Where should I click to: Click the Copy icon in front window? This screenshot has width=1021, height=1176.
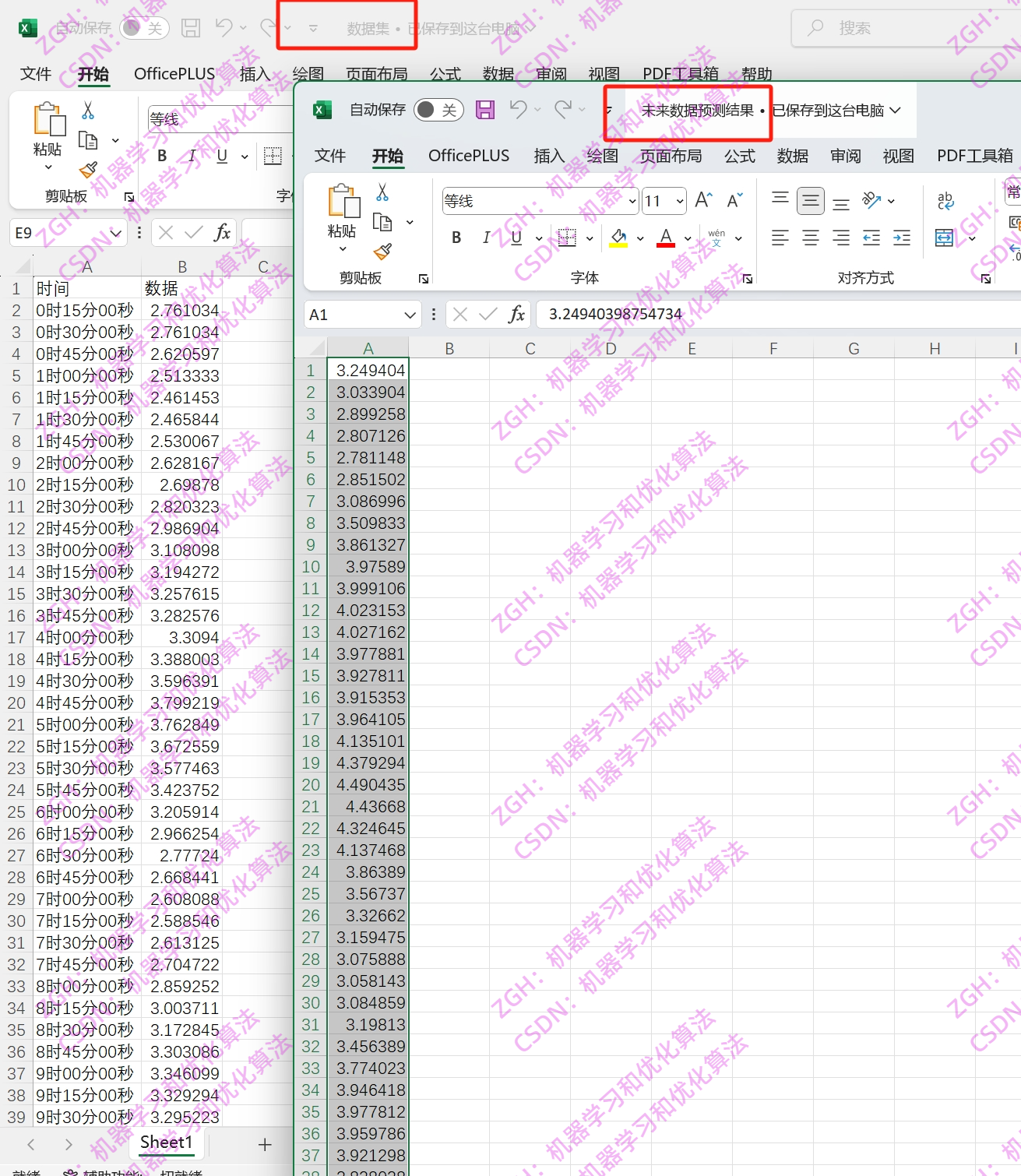click(382, 222)
